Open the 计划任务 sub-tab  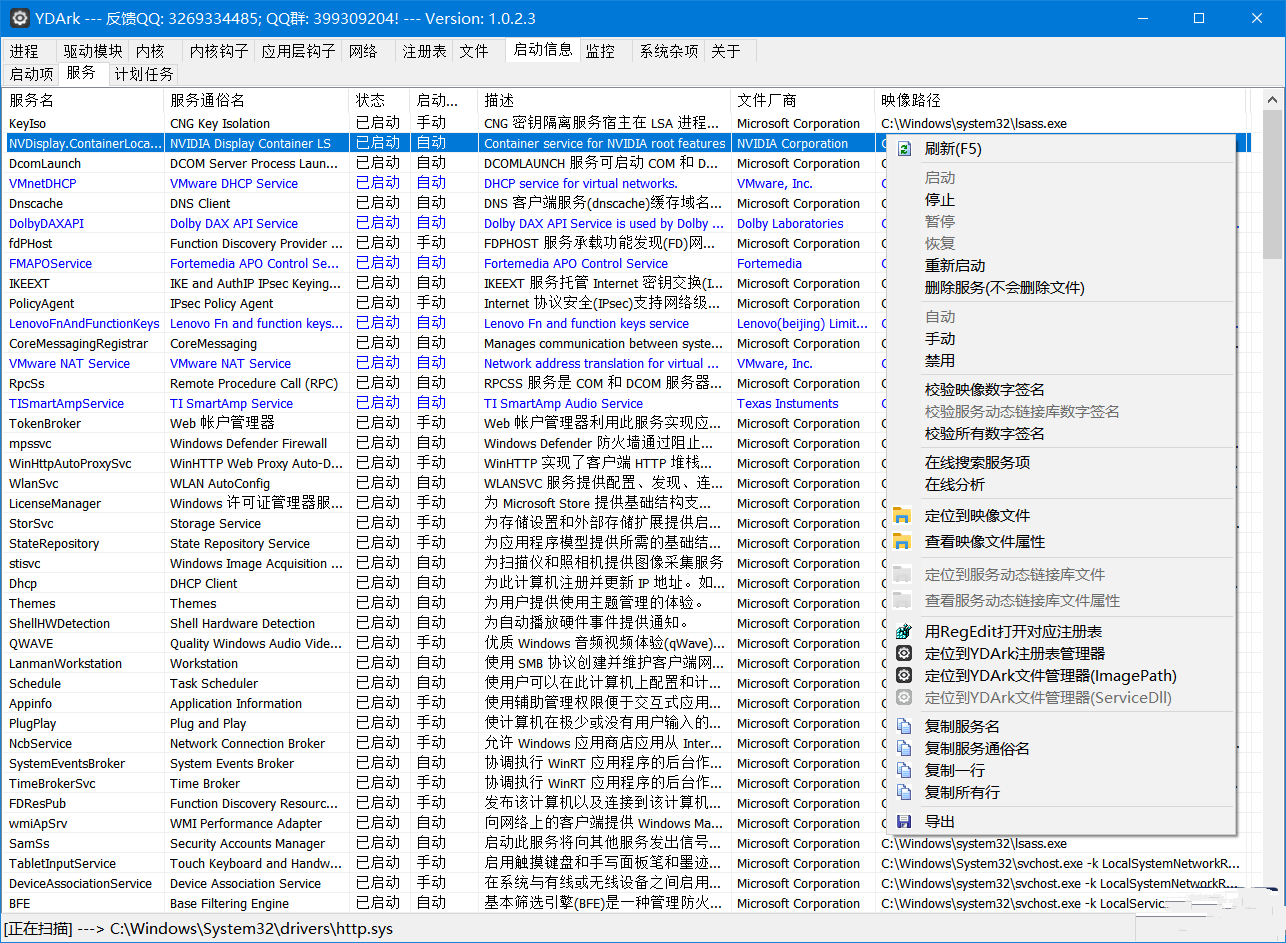pyautogui.click(x=143, y=74)
